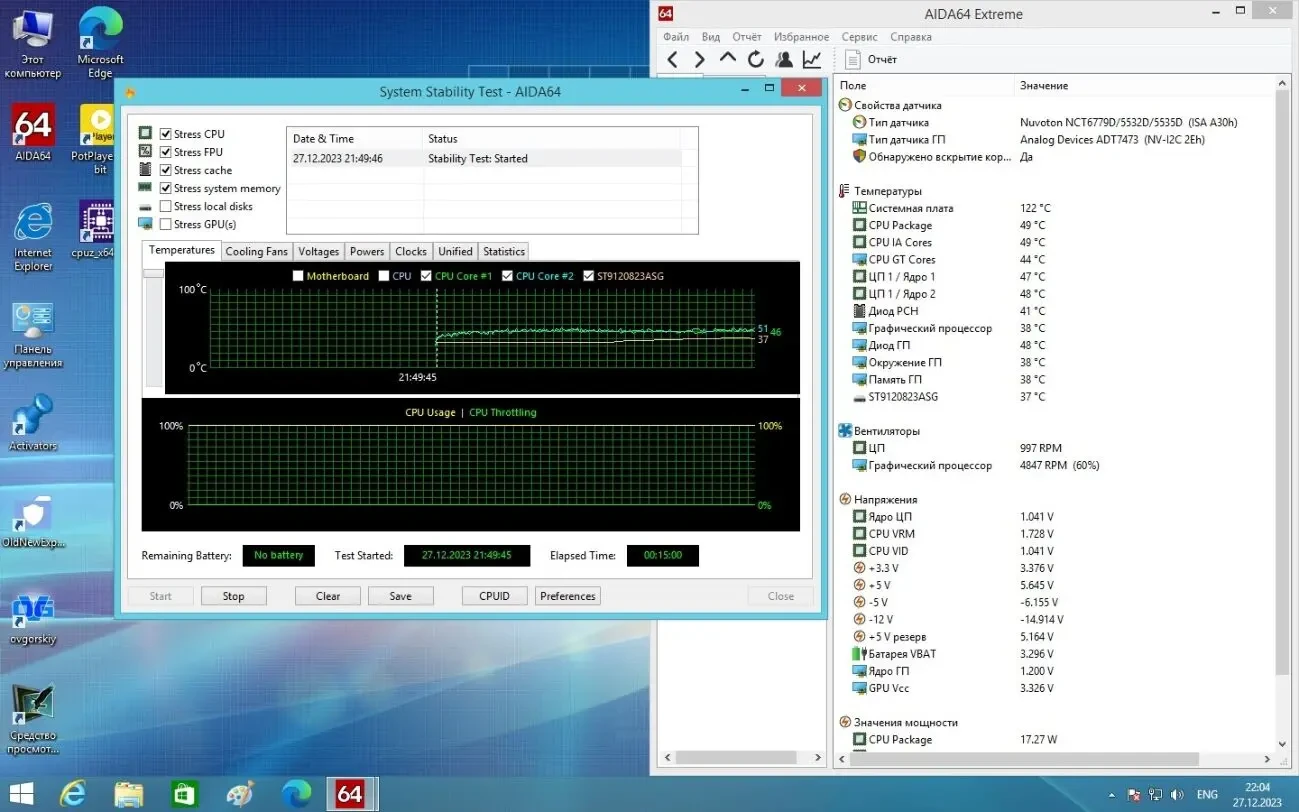Image resolution: width=1299 pixels, height=812 pixels.
Task: Switch to the Cooling Fans tab
Action: click(256, 251)
